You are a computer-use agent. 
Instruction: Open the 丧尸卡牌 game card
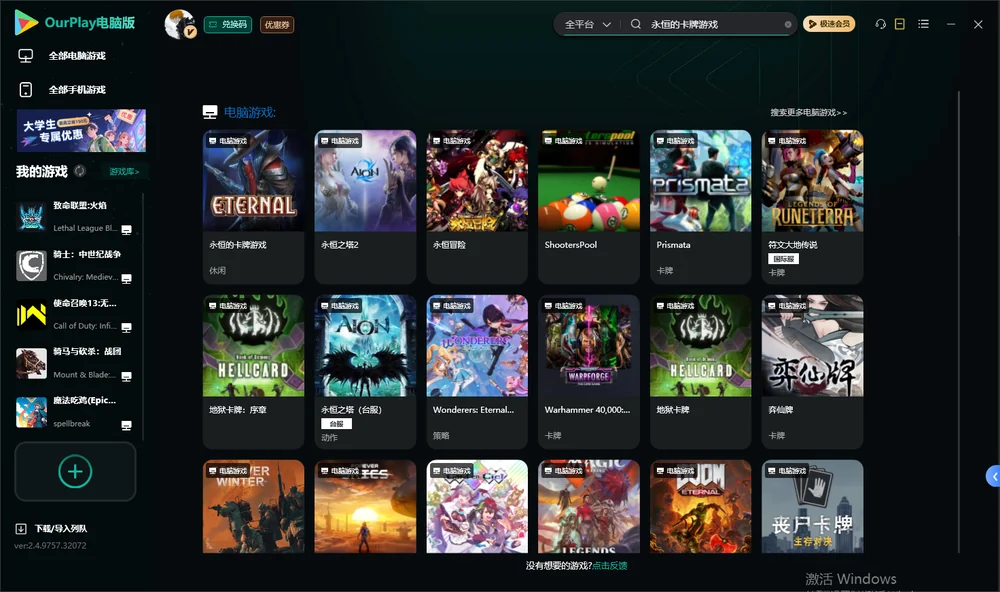click(x=812, y=507)
